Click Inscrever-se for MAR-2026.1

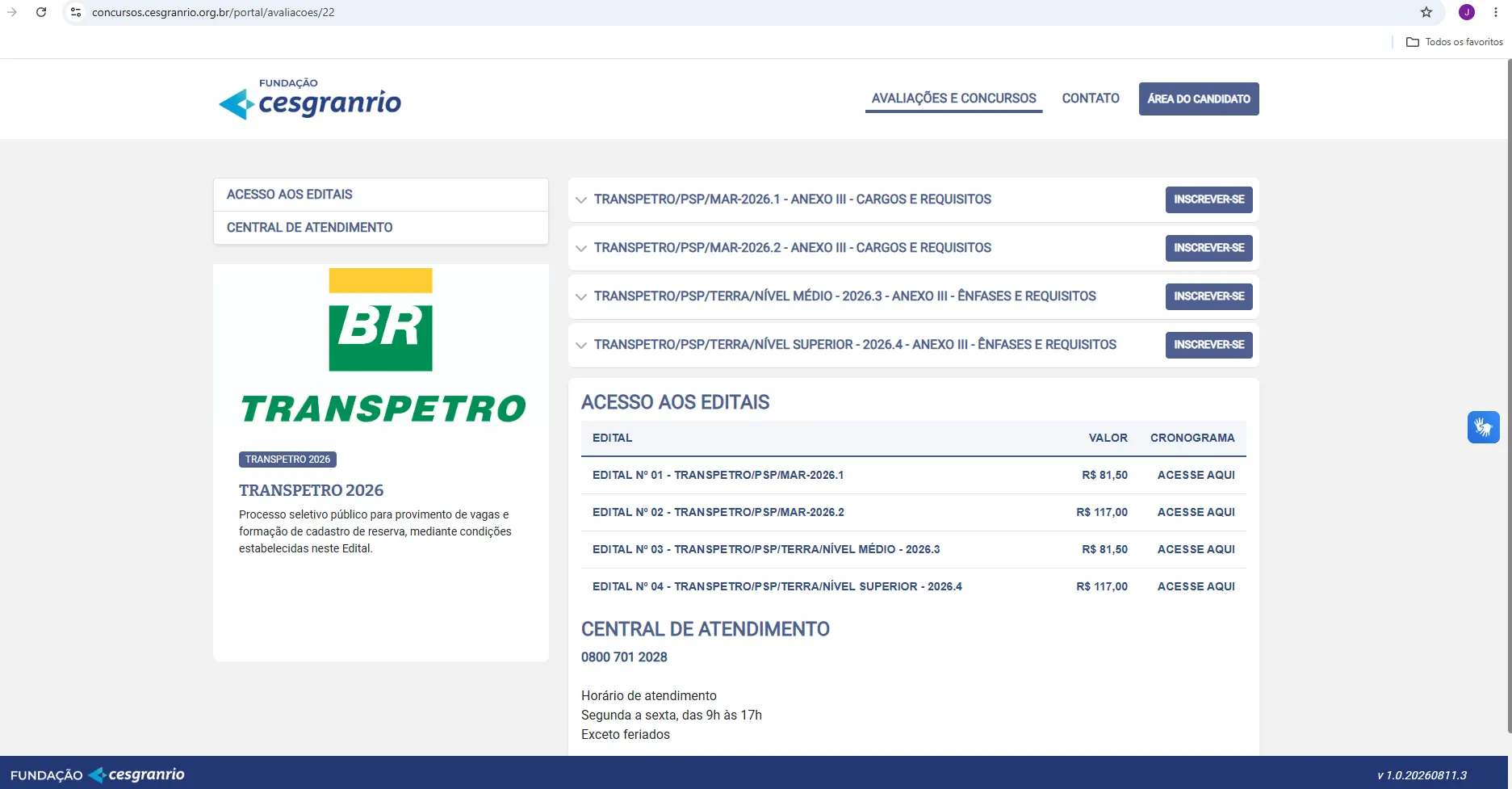(x=1209, y=199)
